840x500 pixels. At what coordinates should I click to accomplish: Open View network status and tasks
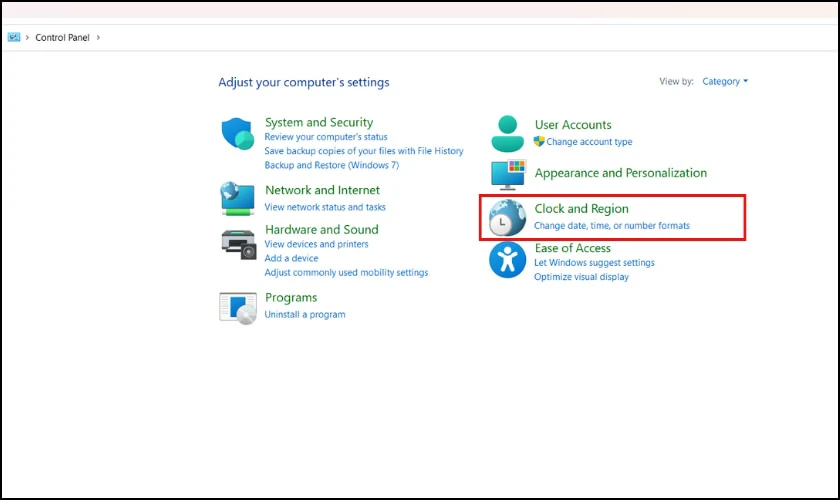[x=325, y=207]
